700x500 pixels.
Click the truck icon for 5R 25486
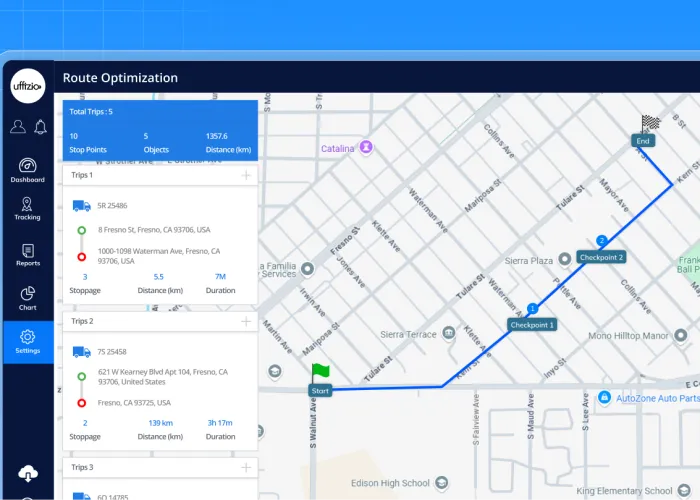[82, 206]
